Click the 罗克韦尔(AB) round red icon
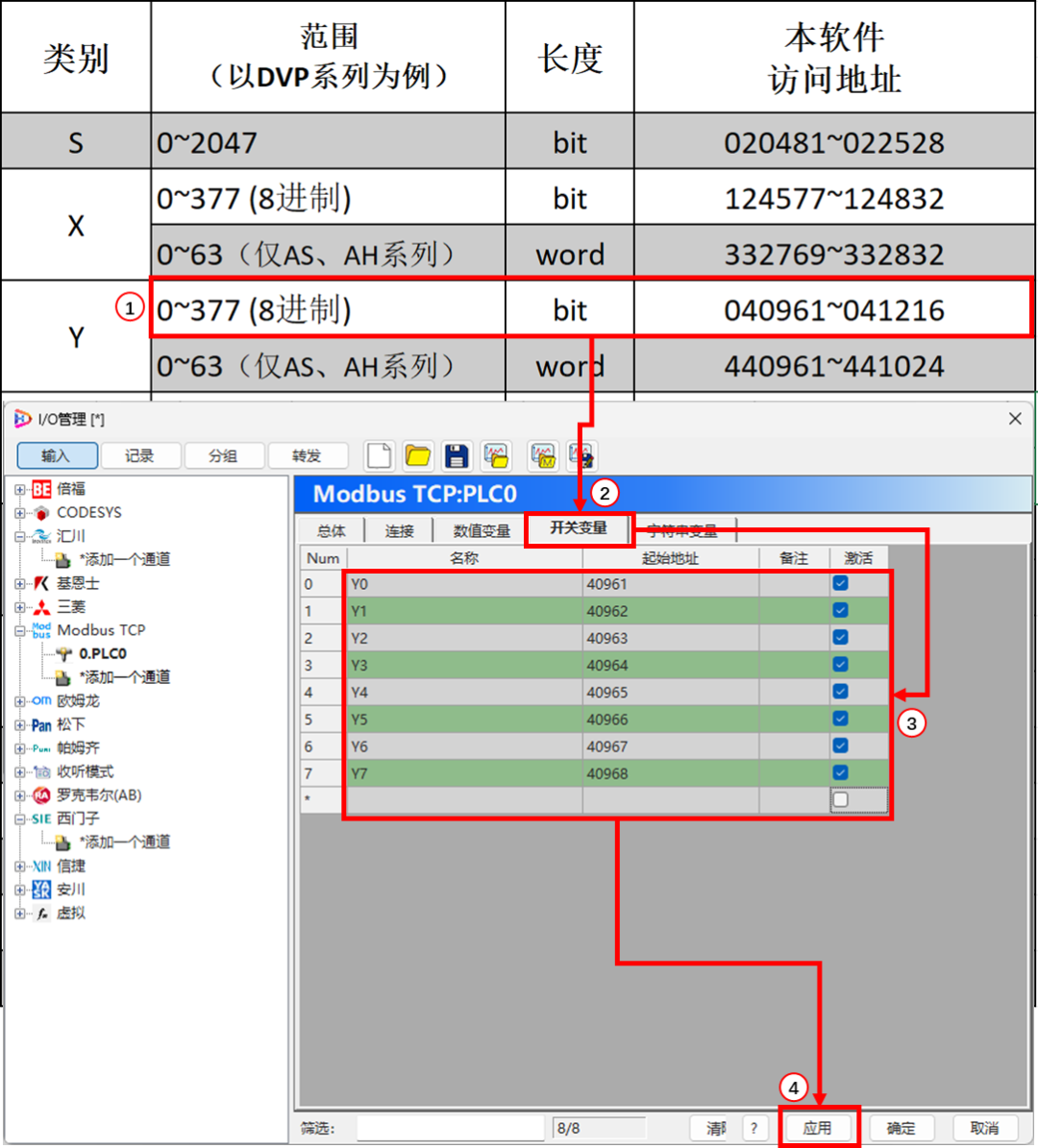The image size is (1038, 1148). tap(41, 795)
